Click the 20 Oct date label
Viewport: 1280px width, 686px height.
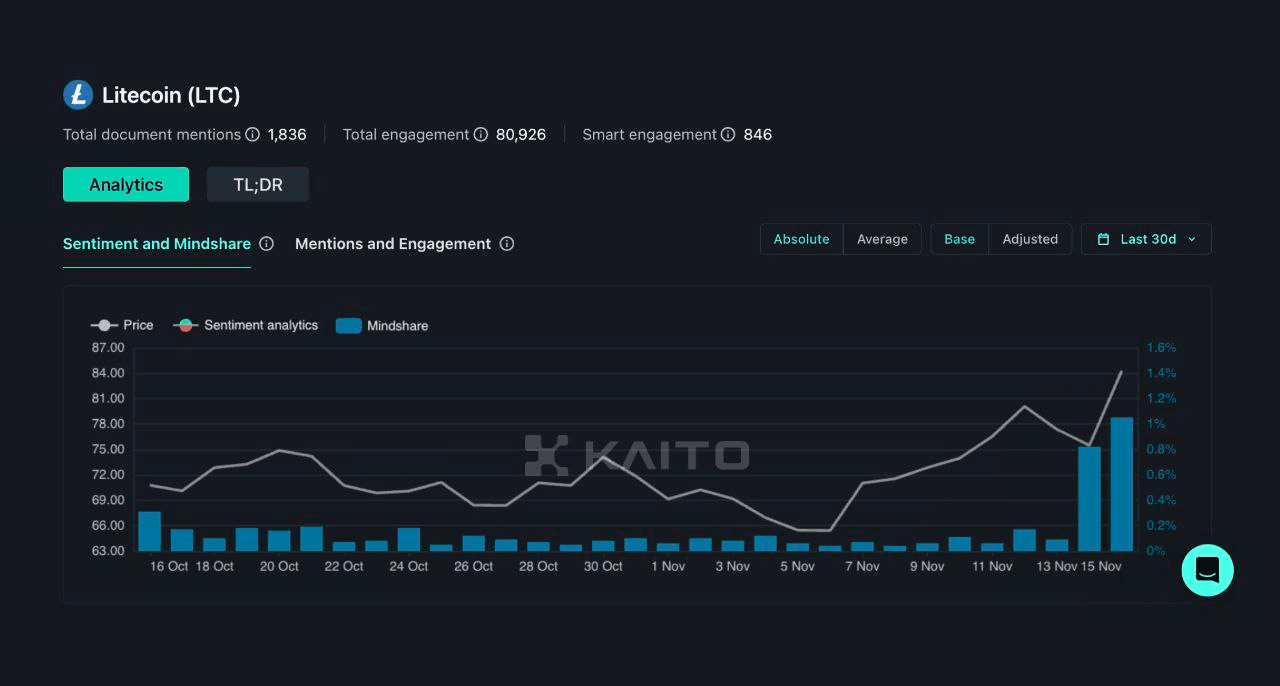(279, 567)
